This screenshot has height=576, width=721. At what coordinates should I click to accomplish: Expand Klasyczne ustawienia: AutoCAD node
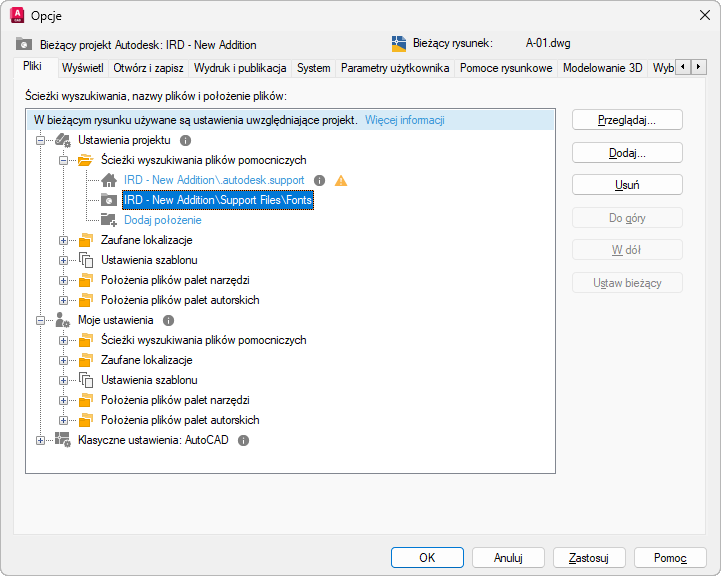[x=41, y=440]
